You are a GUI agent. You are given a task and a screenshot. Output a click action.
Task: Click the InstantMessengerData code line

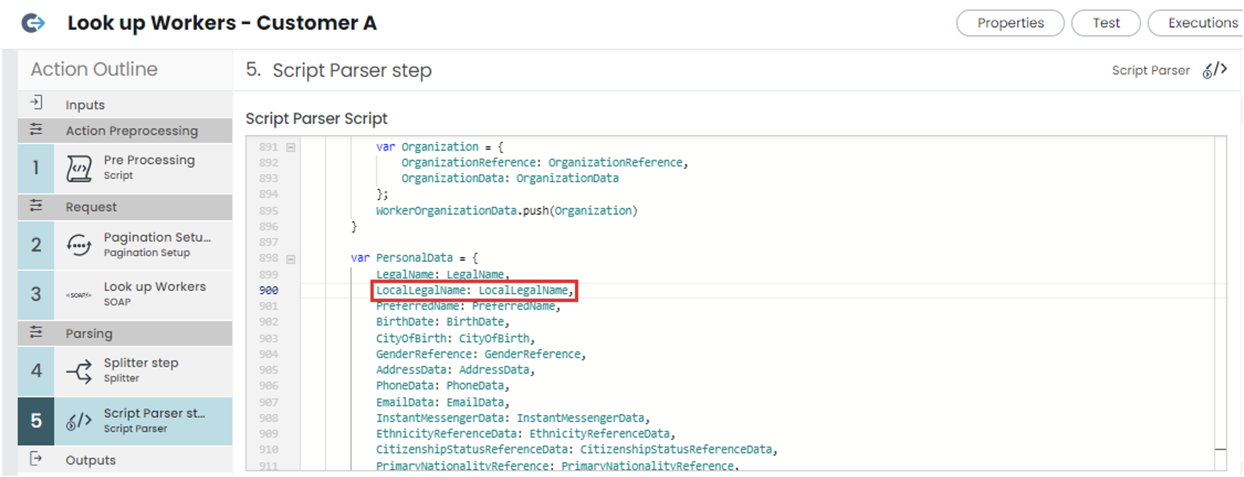click(513, 418)
